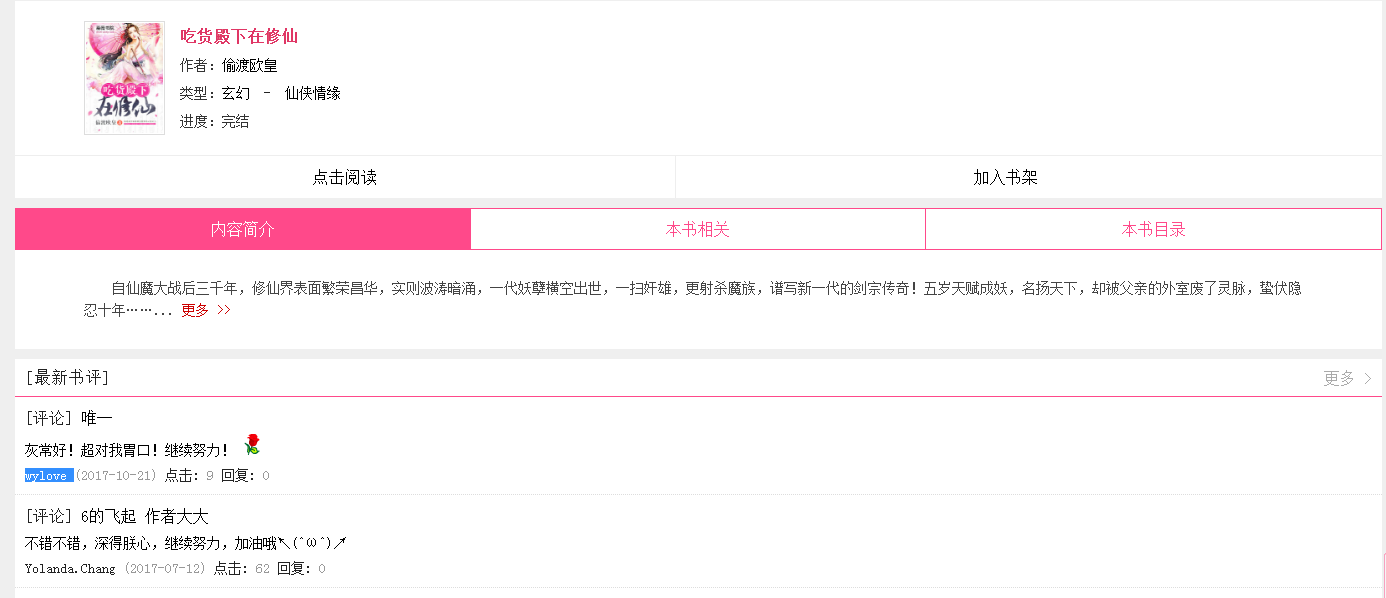
Task: Open the review titled 唯一
Action: coord(97,417)
